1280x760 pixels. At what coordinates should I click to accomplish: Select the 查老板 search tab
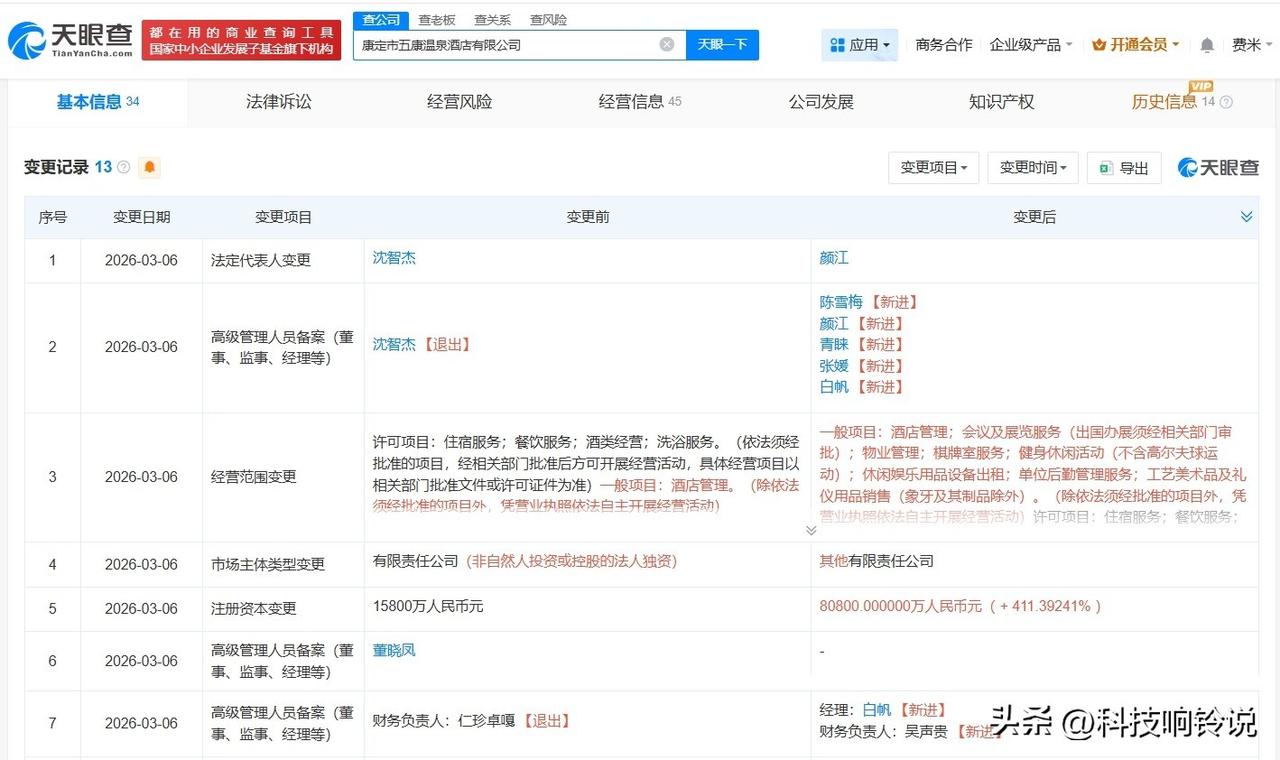point(437,19)
